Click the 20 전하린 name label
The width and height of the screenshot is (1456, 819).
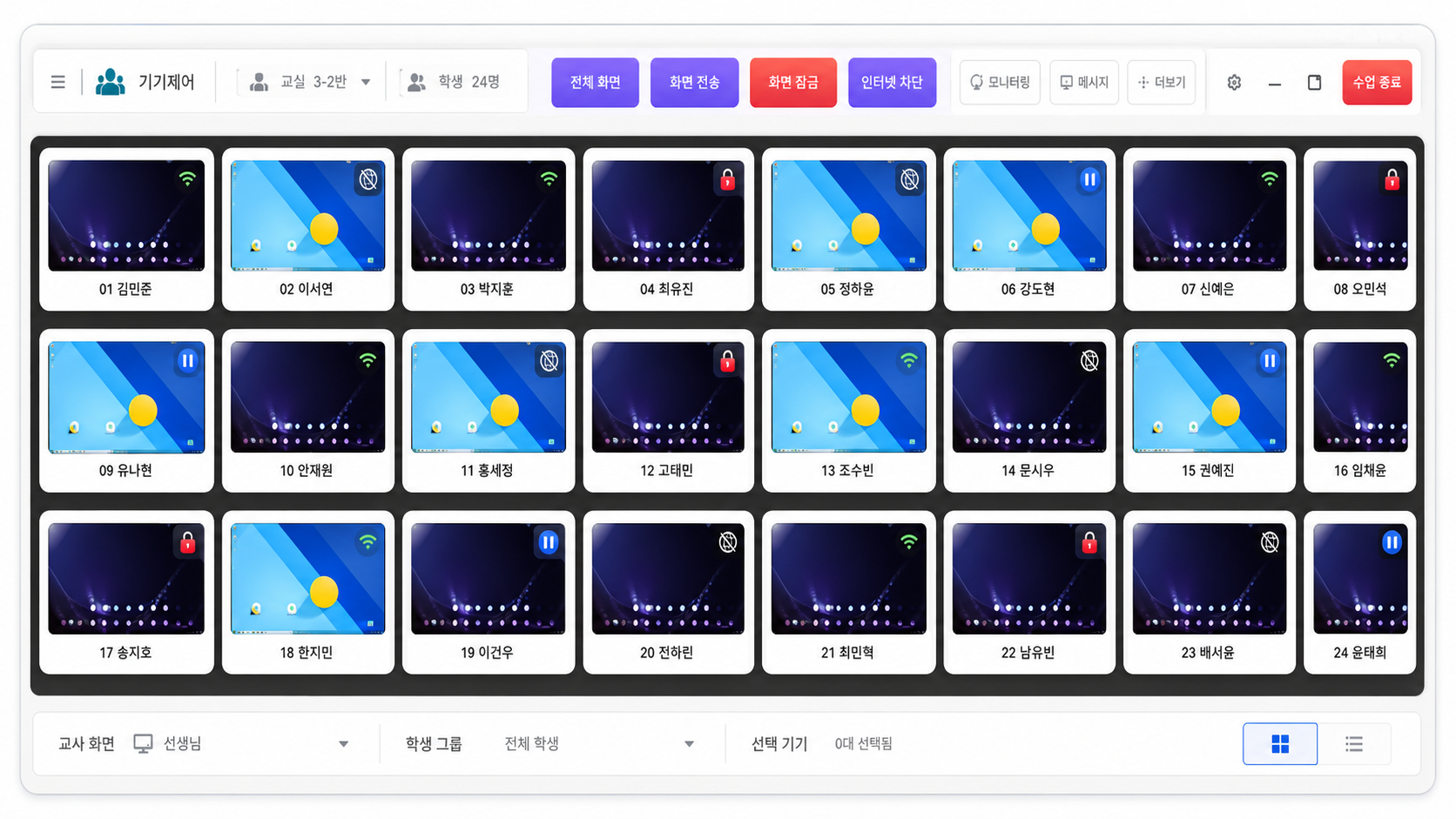(666, 653)
